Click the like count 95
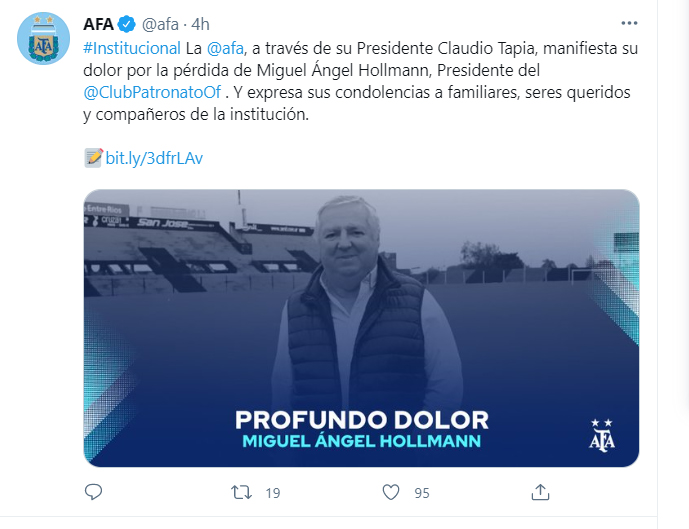This screenshot has height=529, width=689. (x=422, y=493)
